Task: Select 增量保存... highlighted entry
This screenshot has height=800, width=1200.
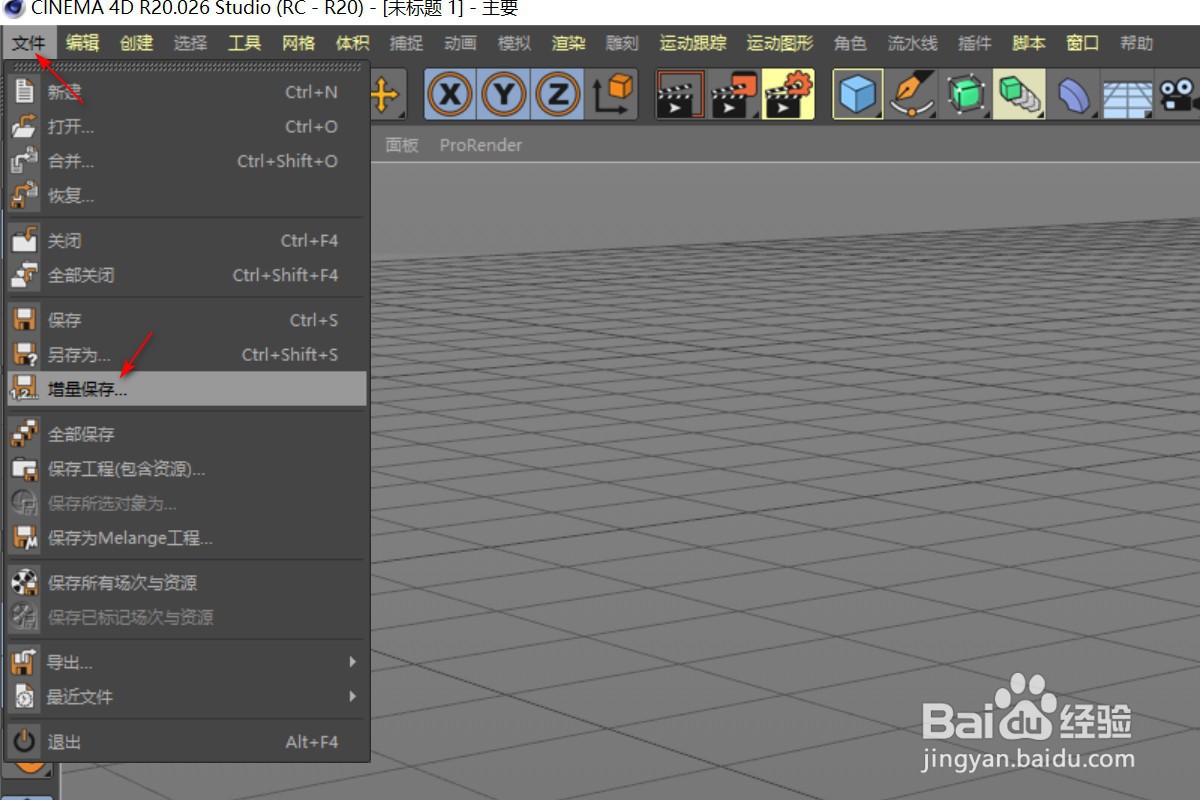Action: [x=188, y=389]
